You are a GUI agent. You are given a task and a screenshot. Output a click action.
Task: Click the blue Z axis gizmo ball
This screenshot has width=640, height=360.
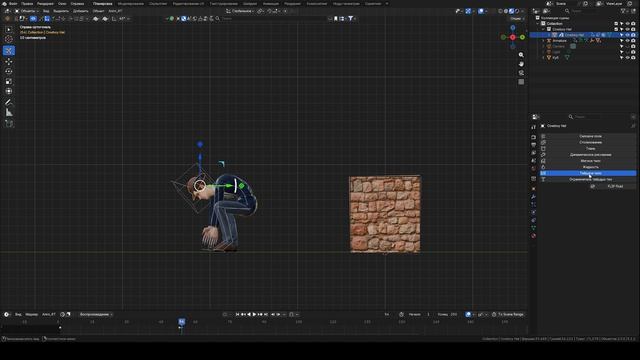(x=513, y=28)
